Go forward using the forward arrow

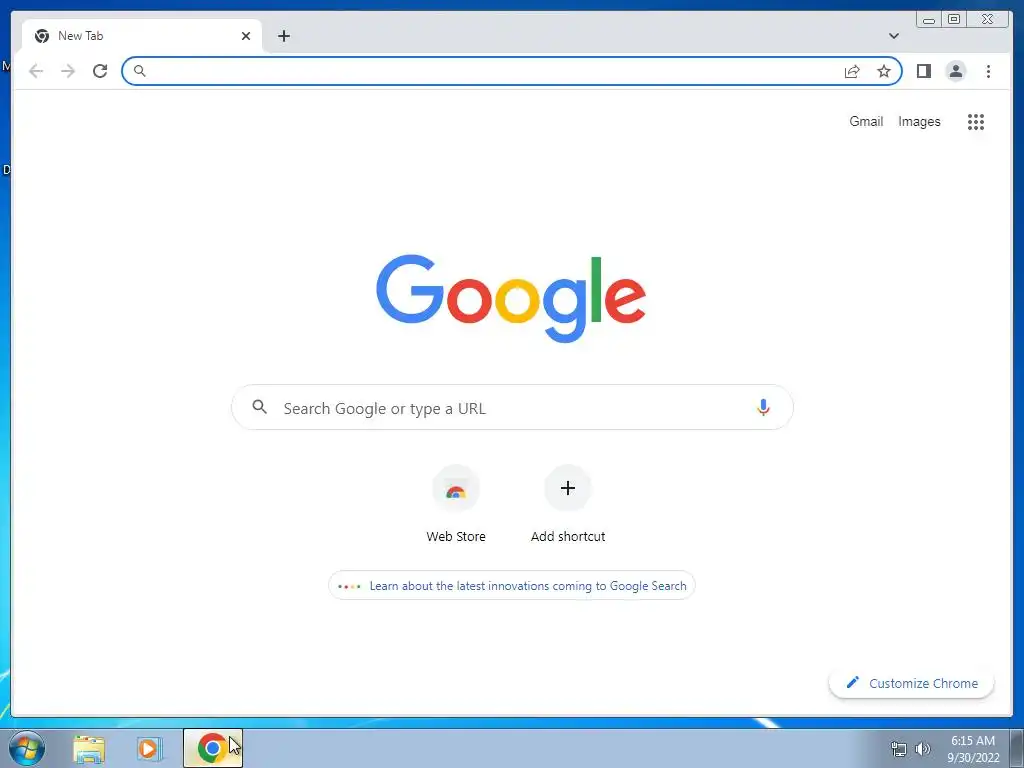coord(68,71)
